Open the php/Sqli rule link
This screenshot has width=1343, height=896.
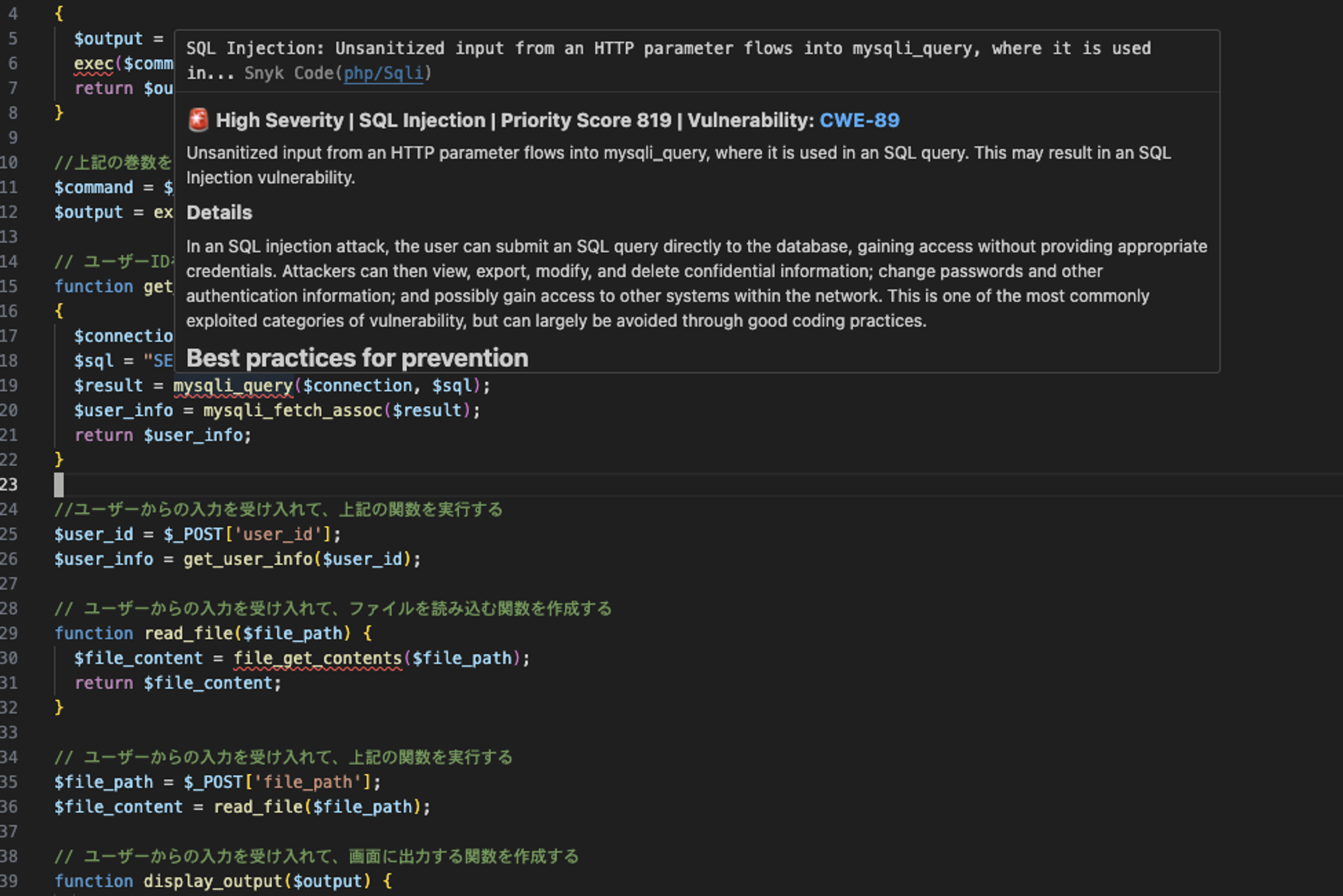[x=383, y=73]
